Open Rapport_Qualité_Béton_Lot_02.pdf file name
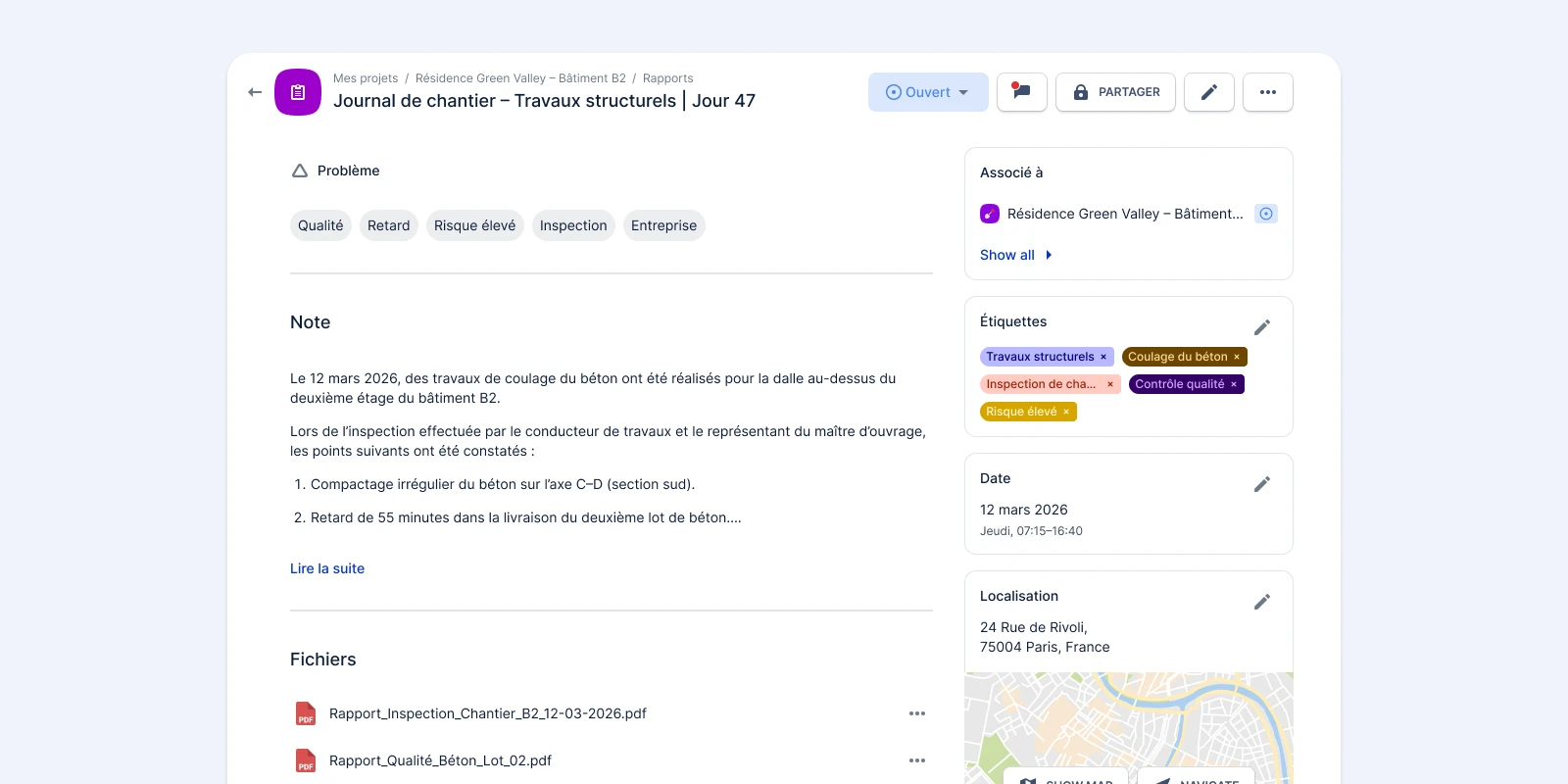 440,760
